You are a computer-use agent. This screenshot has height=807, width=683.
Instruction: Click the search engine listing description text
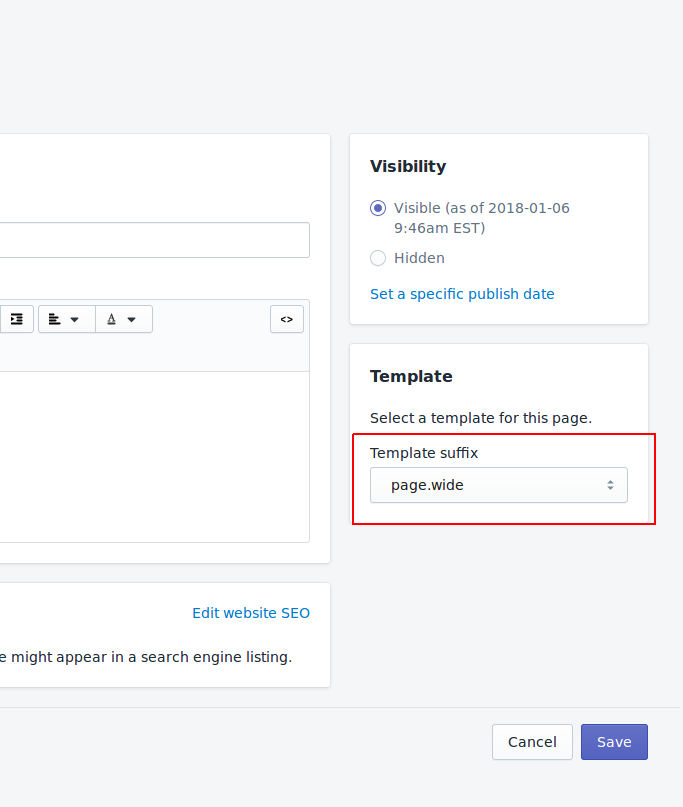(146, 657)
